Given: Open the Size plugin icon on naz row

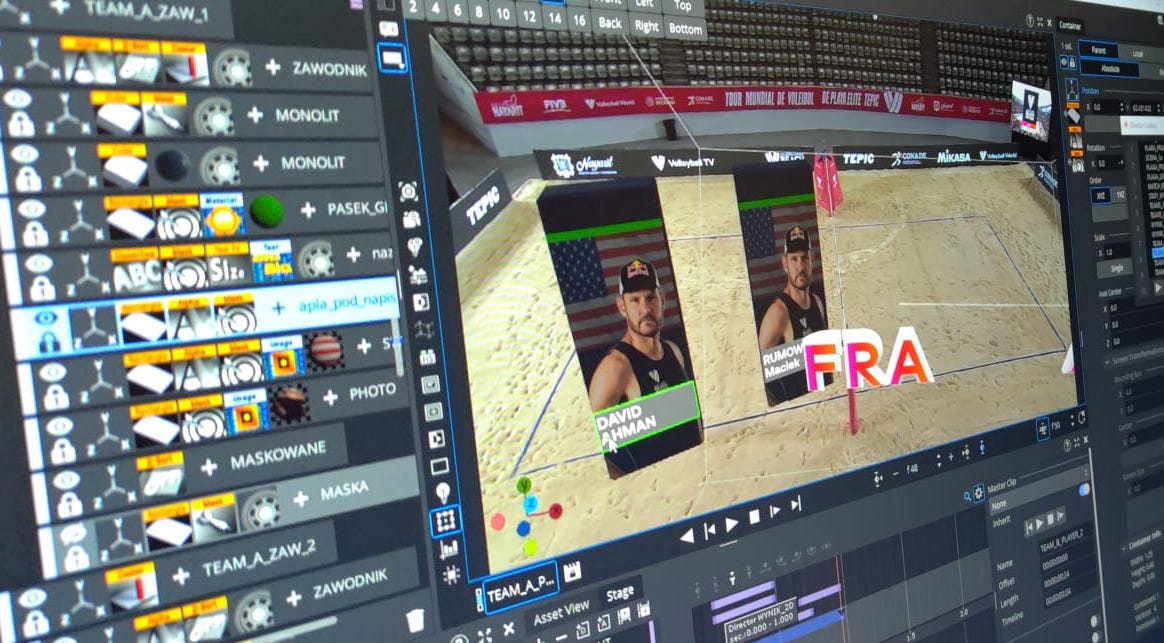Looking at the screenshot, I should pos(228,264).
